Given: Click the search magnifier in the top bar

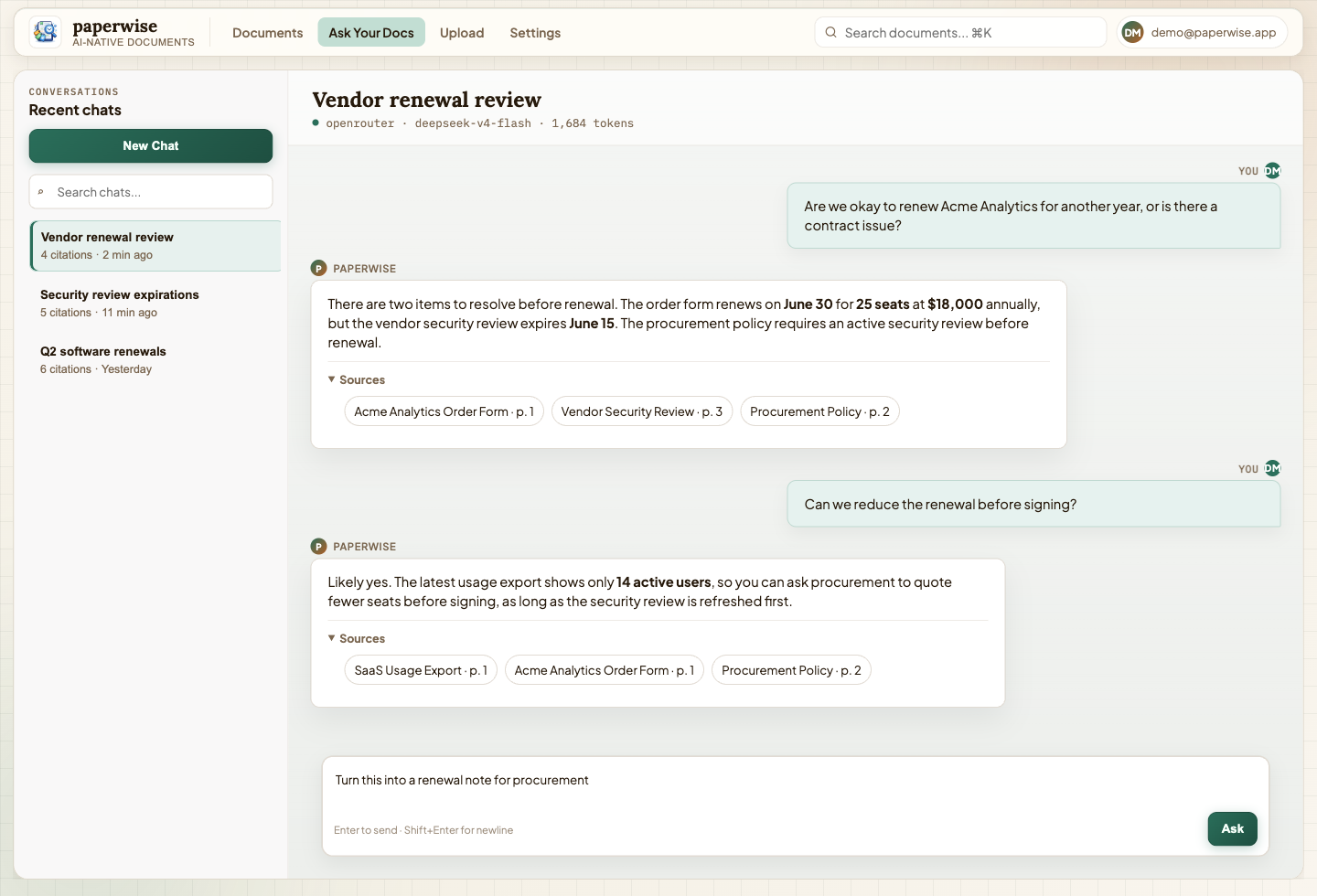Looking at the screenshot, I should [x=830, y=33].
